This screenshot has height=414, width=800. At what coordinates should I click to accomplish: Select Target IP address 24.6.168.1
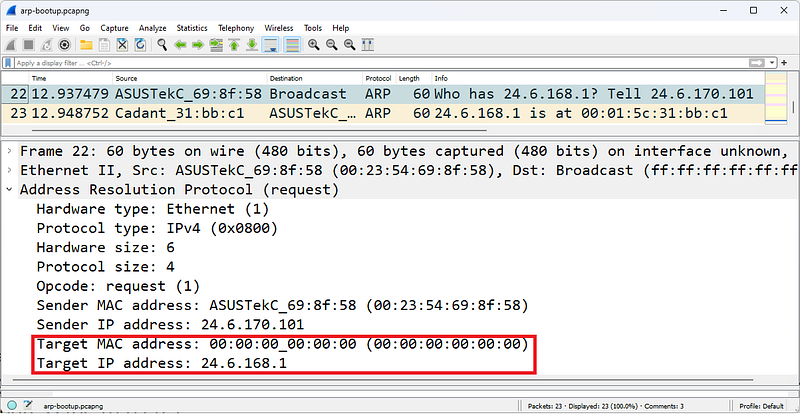[161, 364]
